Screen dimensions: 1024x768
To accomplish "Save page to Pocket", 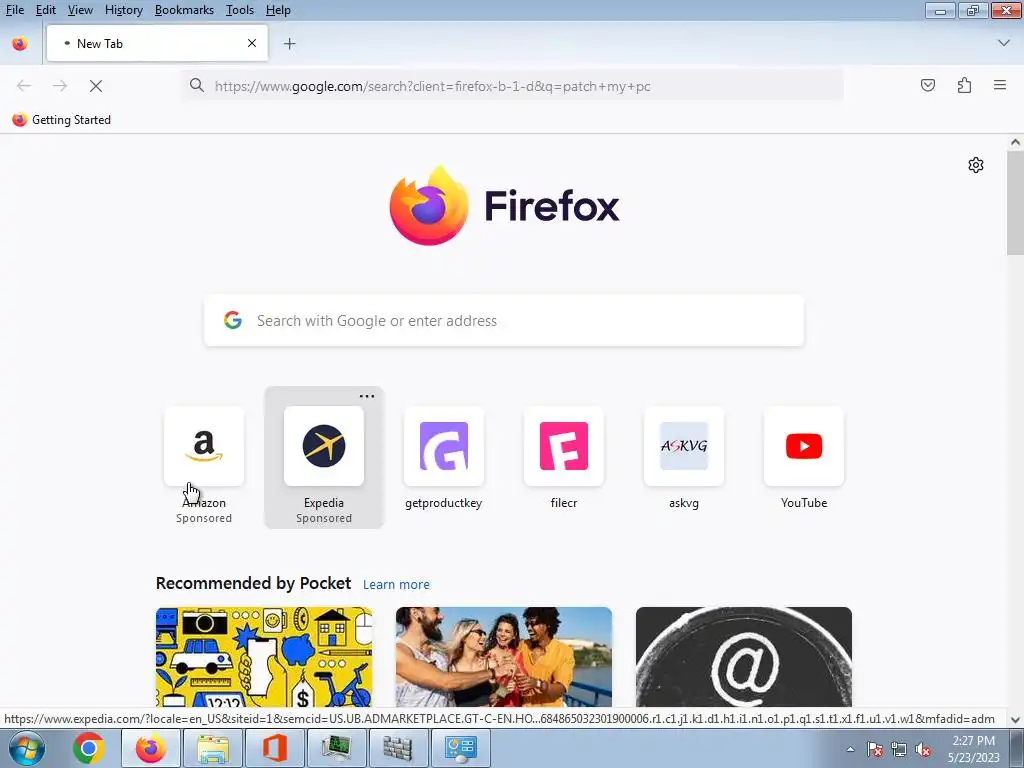I will click(x=928, y=85).
